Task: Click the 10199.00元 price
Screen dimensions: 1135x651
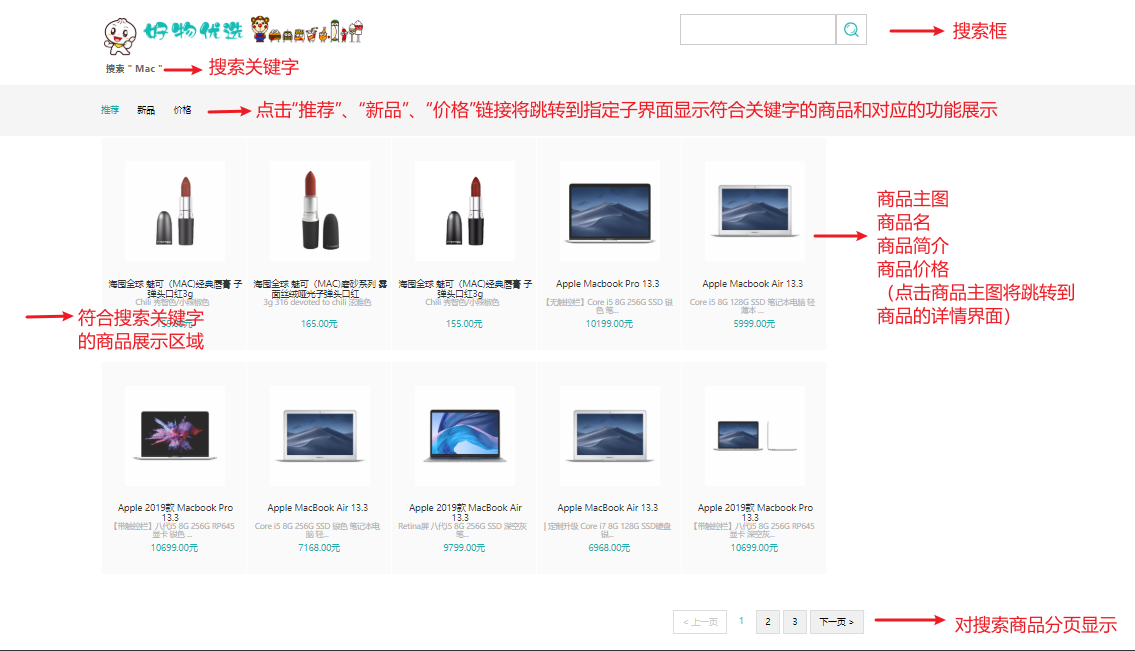Action: tap(609, 324)
